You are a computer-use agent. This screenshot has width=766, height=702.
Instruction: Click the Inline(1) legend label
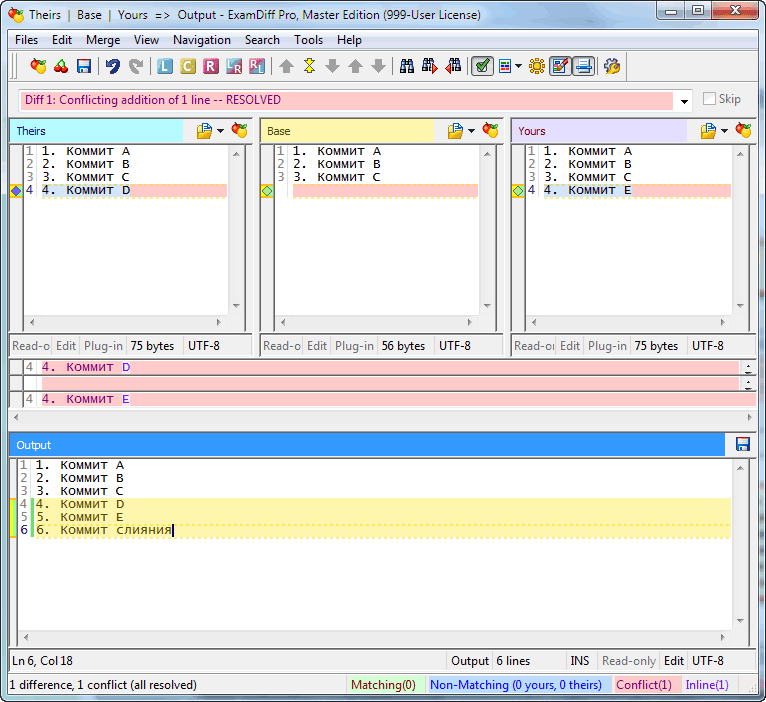(707, 685)
